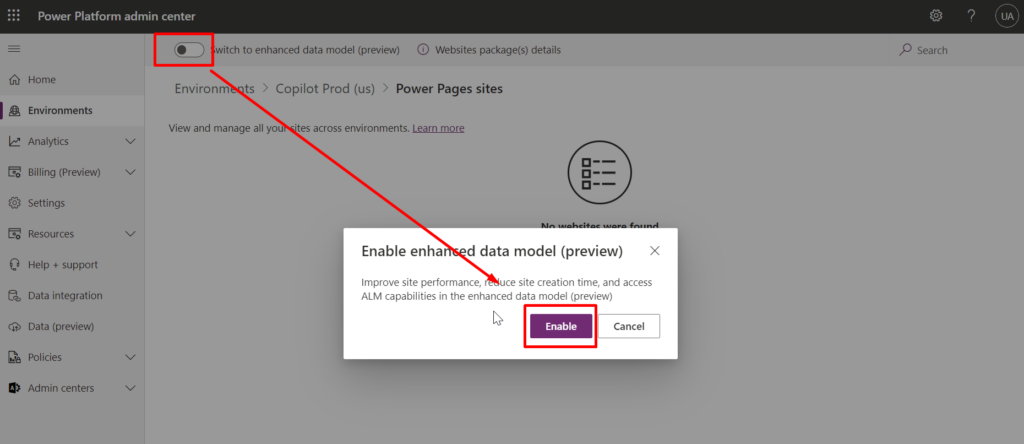Click the Help + support headset icon
Image resolution: width=1024 pixels, height=444 pixels.
(x=14, y=264)
